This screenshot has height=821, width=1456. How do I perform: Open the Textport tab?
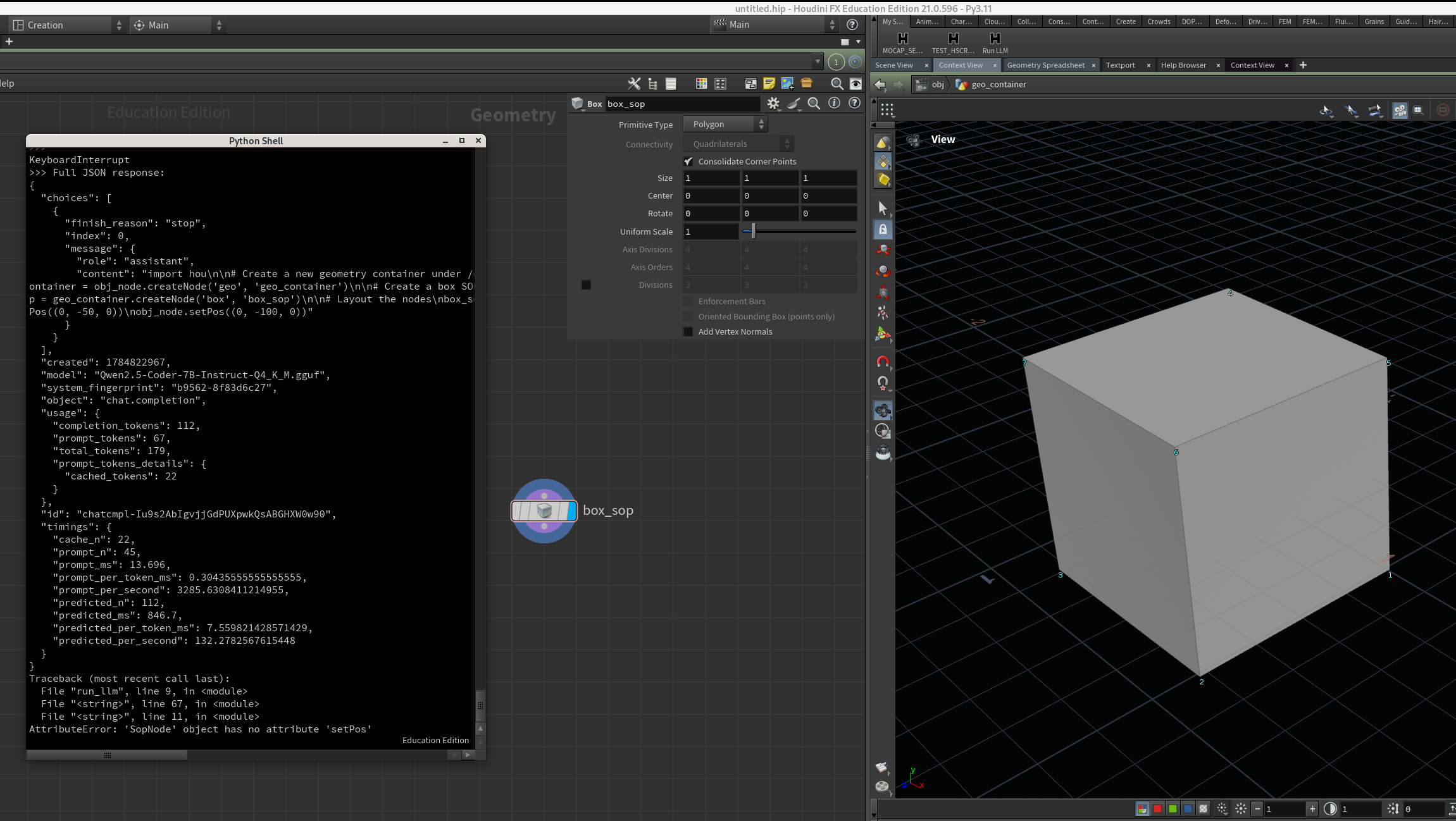coord(1120,65)
